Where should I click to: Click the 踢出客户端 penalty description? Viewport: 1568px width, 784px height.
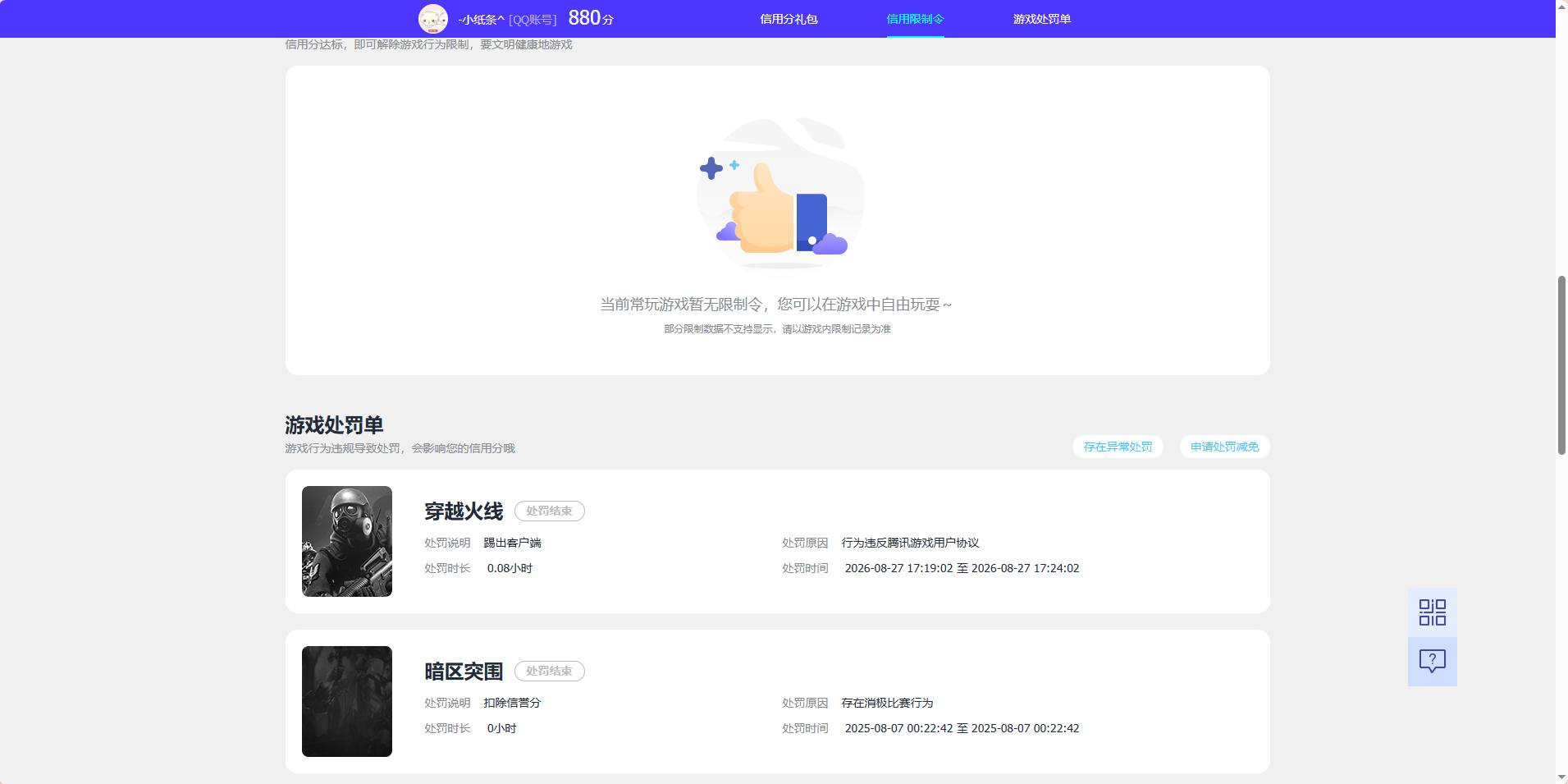512,543
